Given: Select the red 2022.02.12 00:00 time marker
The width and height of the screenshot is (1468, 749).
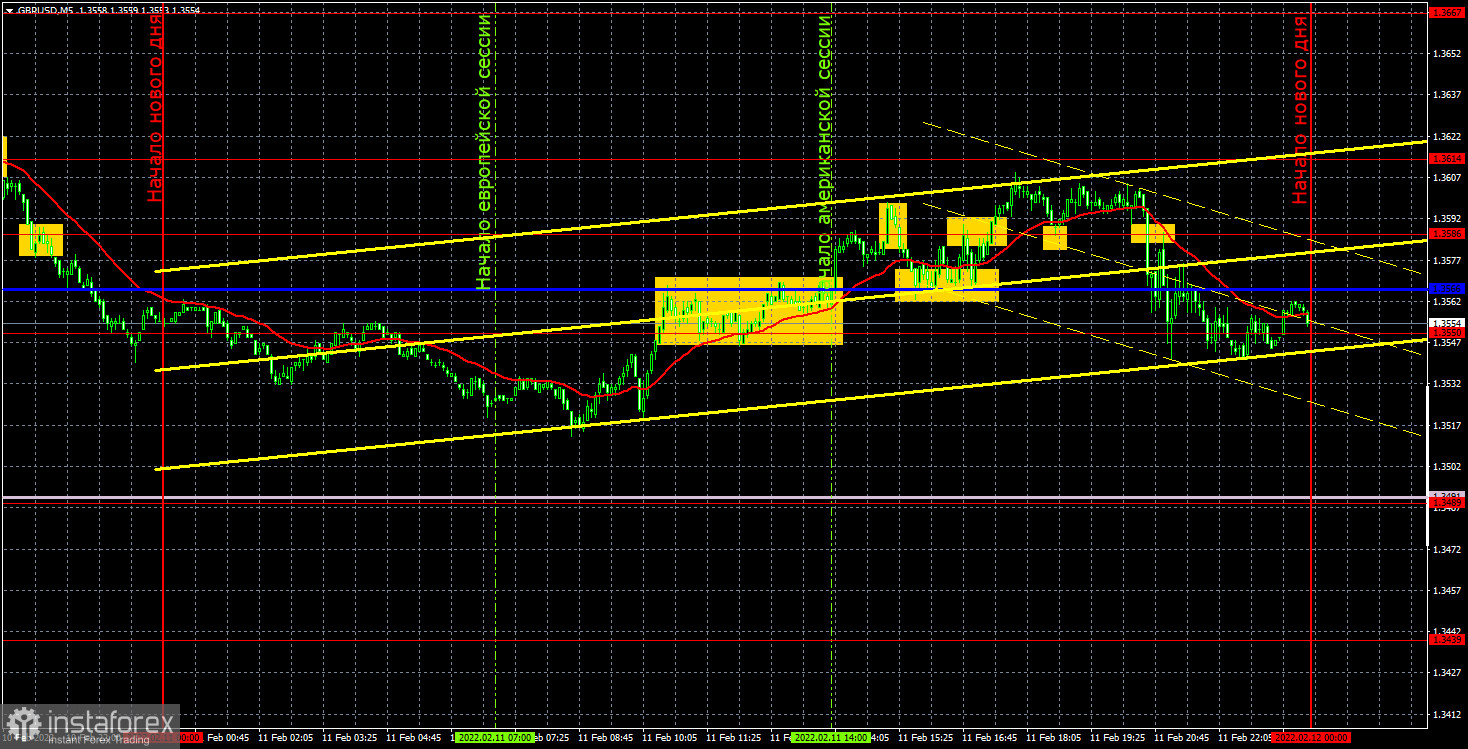Looking at the screenshot, I should tap(1311, 738).
